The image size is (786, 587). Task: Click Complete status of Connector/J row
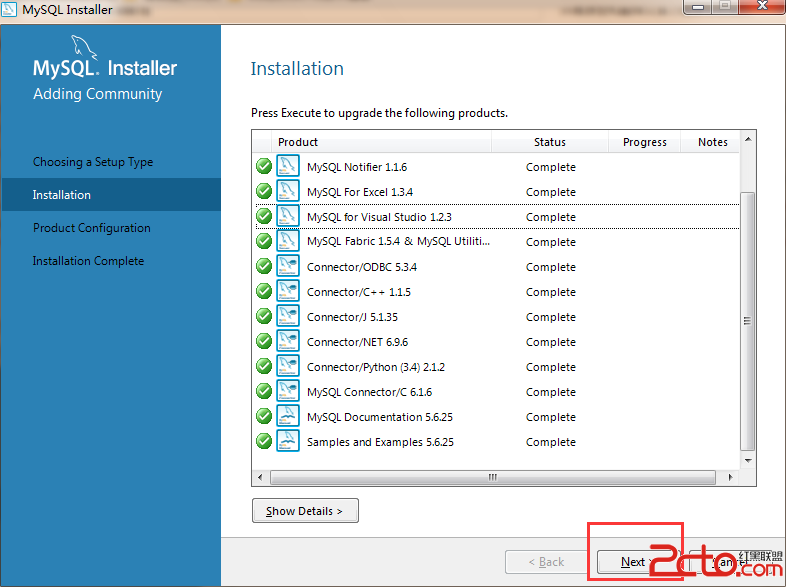[551, 317]
